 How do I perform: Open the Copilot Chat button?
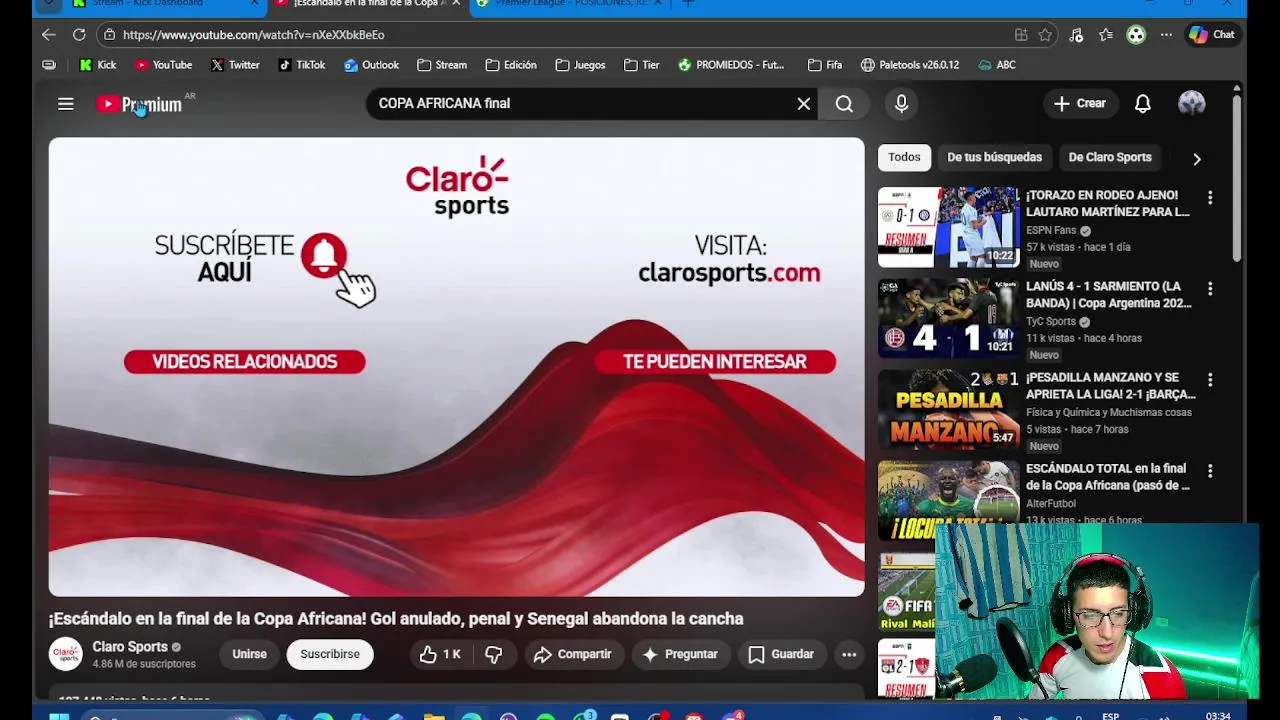coord(1212,34)
